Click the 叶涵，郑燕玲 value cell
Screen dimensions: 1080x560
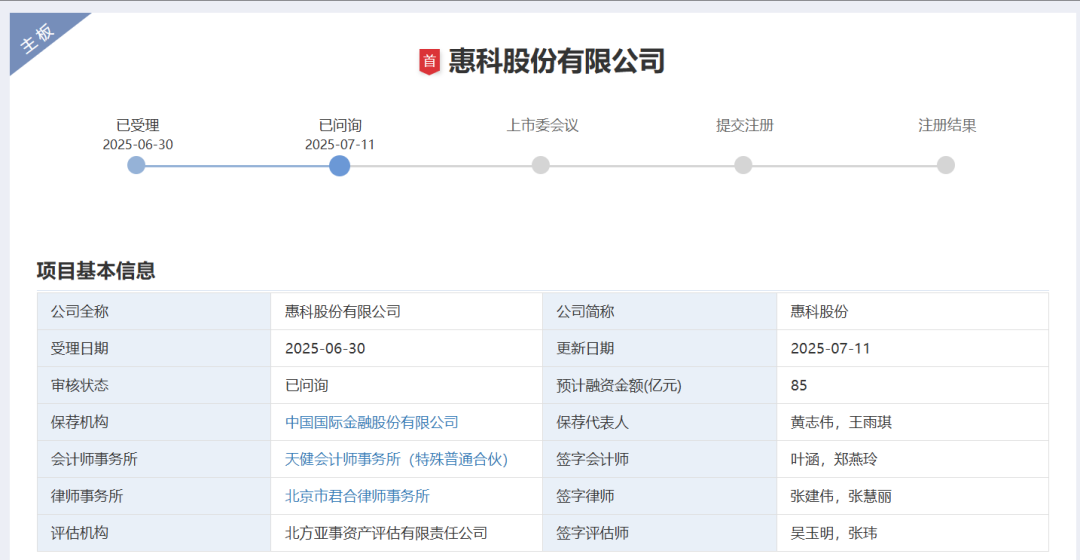tap(913, 459)
